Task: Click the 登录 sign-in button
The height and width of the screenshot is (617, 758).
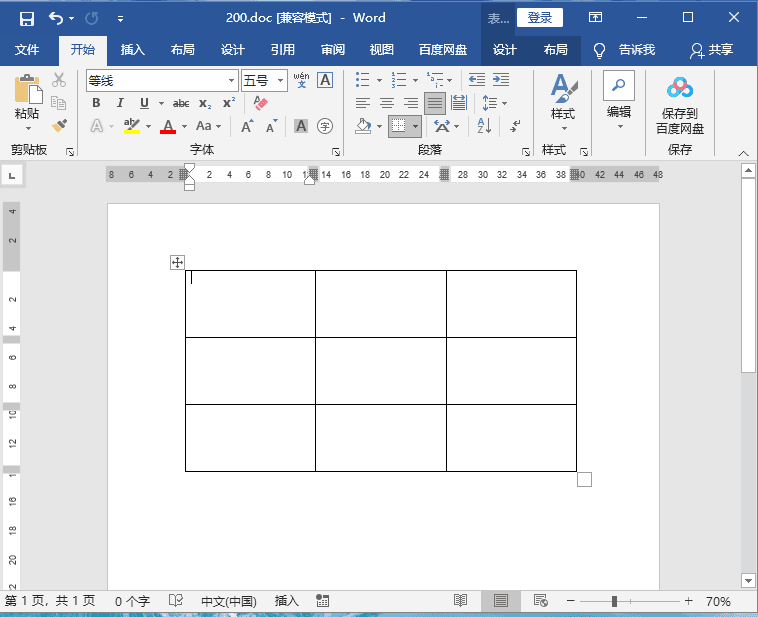Action: 539,18
